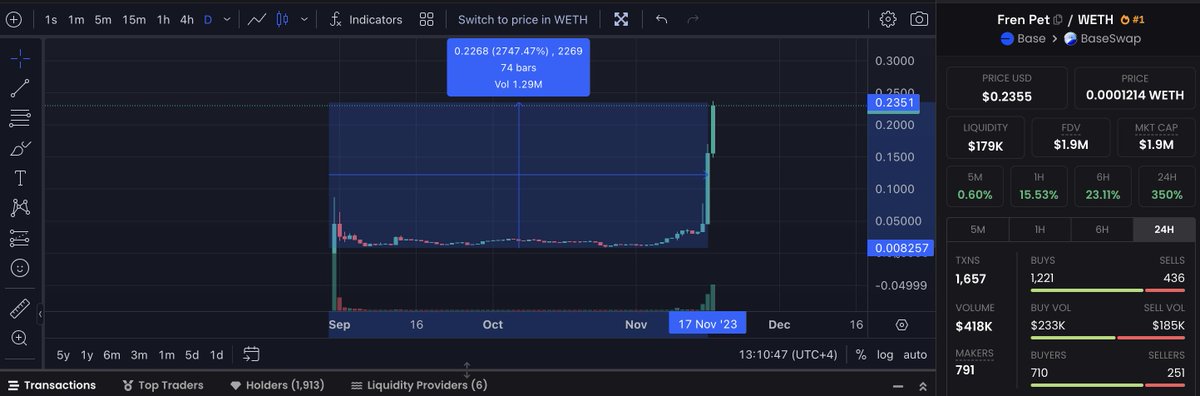Select the 1s interval

pos(51,19)
